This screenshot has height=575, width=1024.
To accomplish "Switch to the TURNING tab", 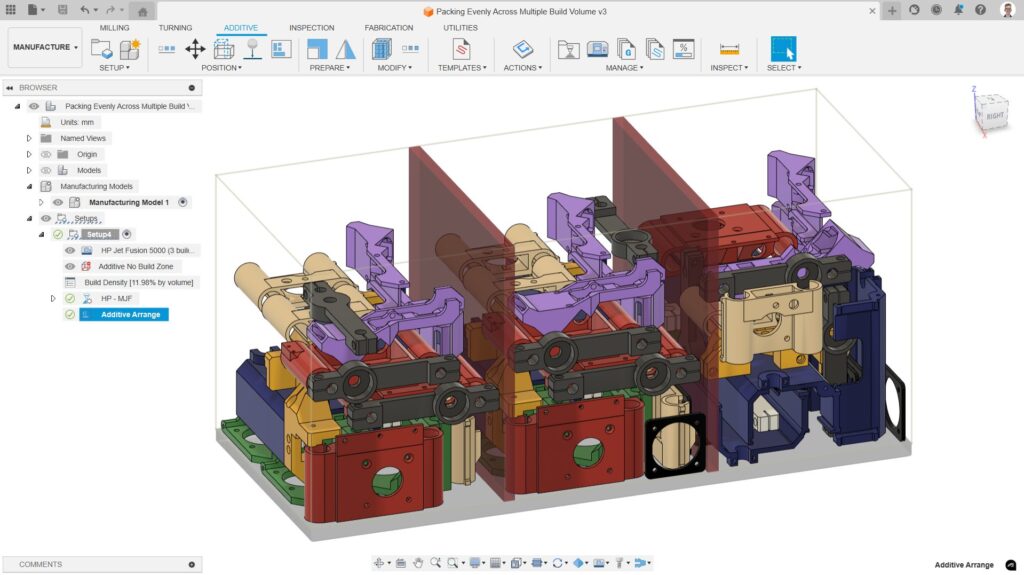I will pos(175,27).
